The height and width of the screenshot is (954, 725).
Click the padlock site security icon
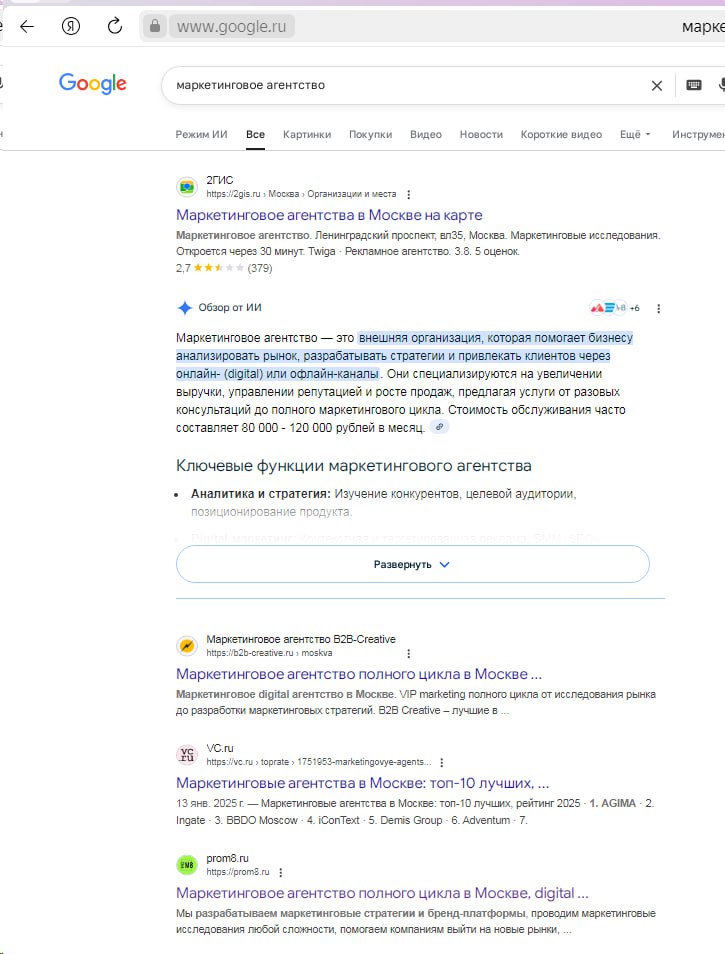pyautogui.click(x=154, y=27)
